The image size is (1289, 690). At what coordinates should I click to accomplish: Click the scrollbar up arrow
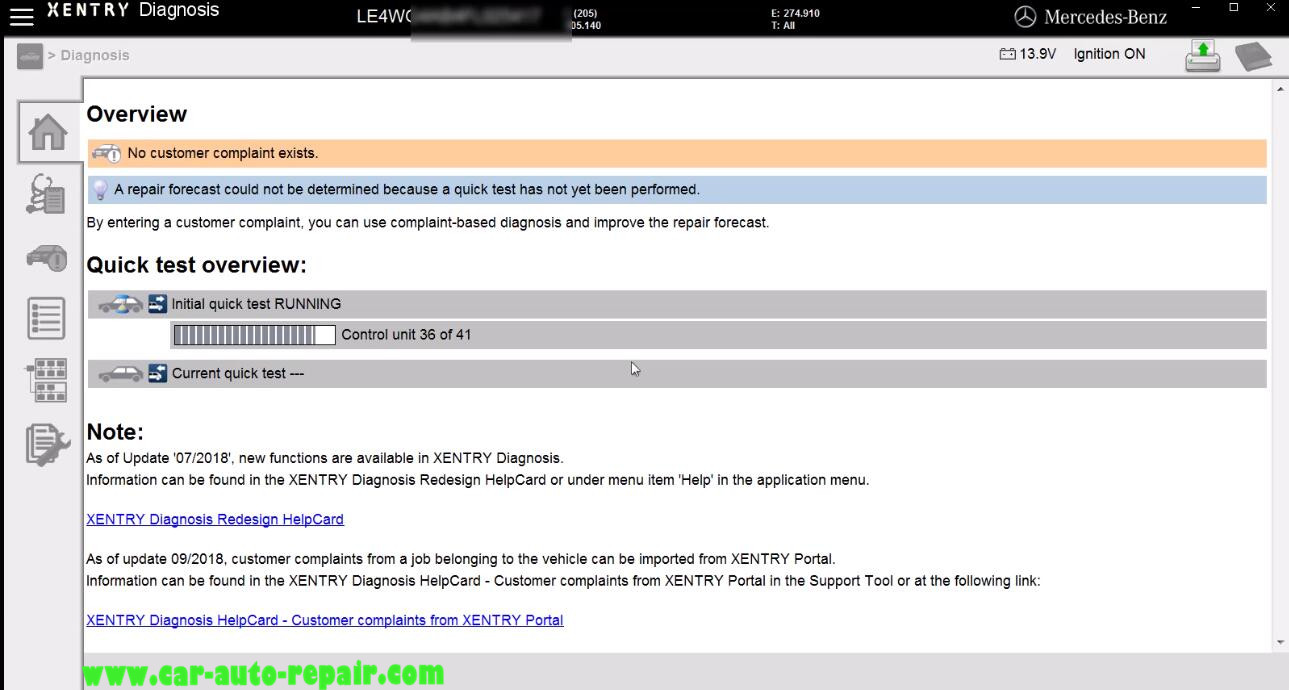[x=1280, y=89]
